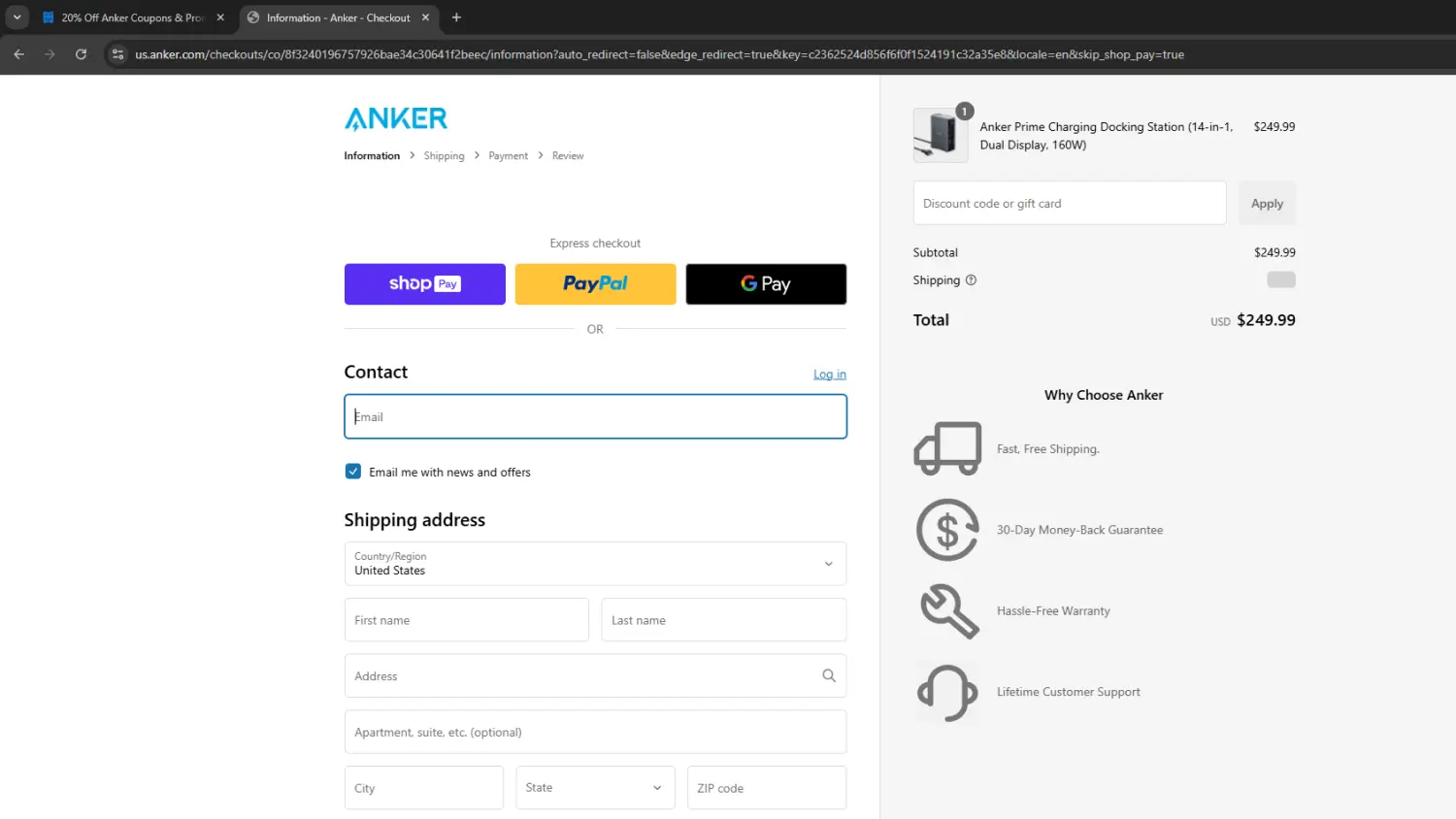Close the Information - Anker - Checkout tab
1456x819 pixels.
click(x=425, y=17)
